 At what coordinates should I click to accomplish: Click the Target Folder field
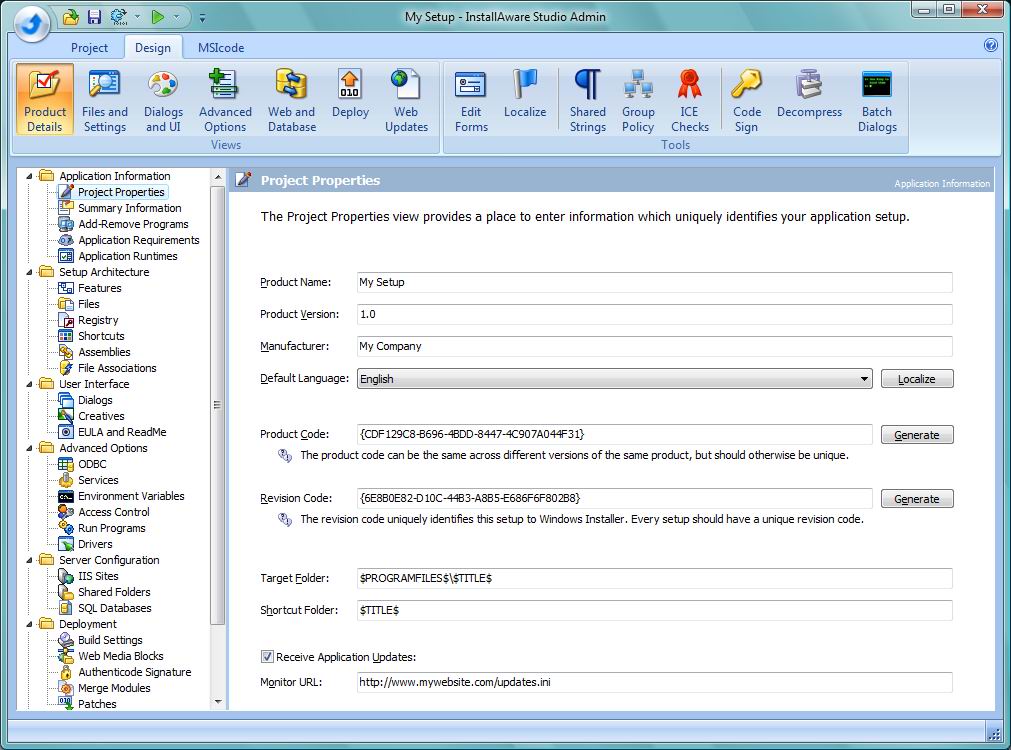[x=654, y=578]
